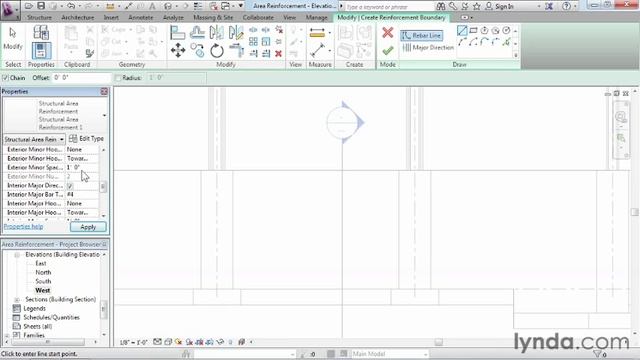The image size is (640, 360).
Task: Close the Properties panel
Action: pos(104,91)
